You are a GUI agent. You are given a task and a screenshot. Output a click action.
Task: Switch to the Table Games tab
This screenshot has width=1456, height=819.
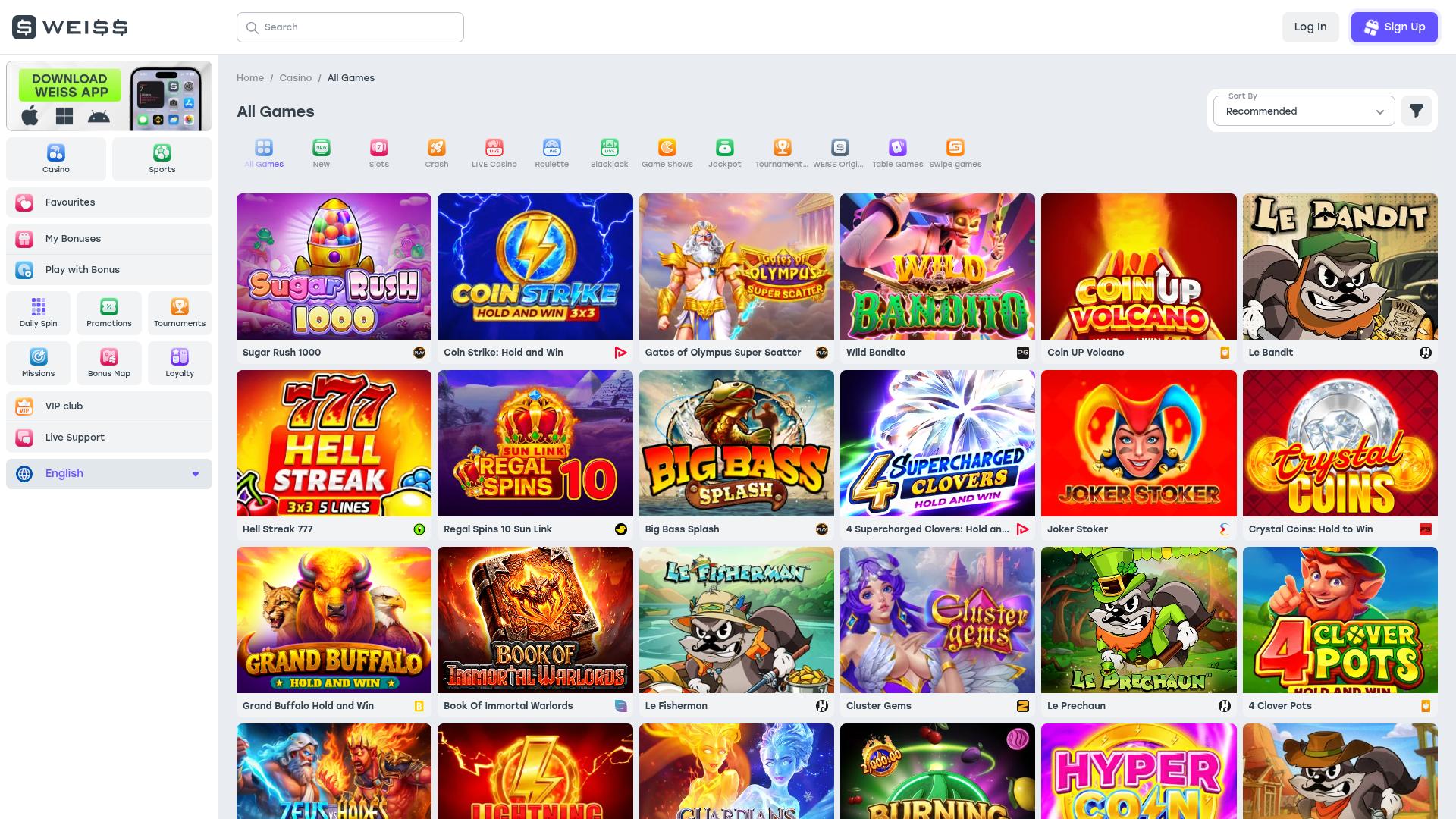click(x=898, y=153)
